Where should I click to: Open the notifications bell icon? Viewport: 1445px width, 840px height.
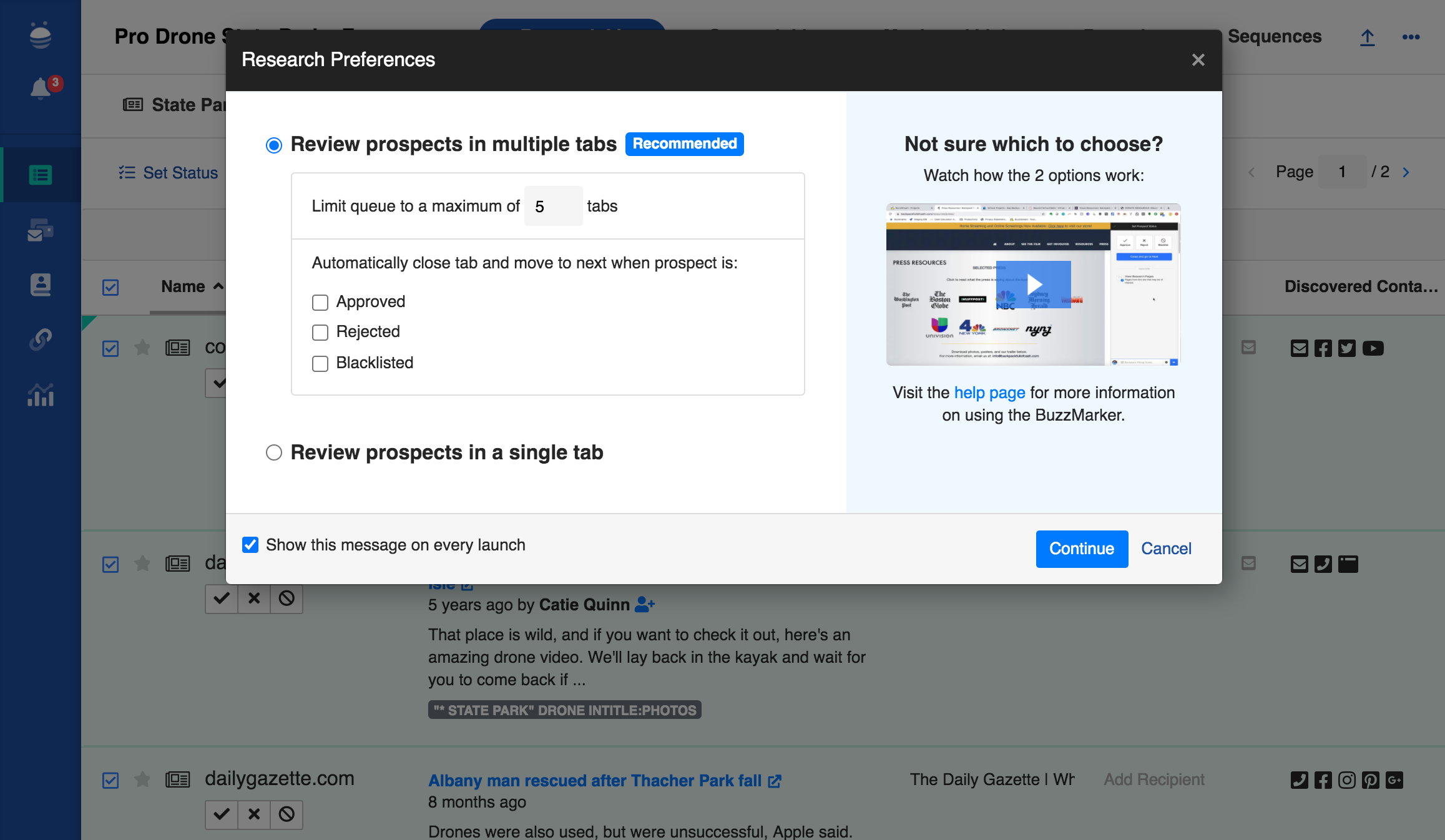(41, 89)
